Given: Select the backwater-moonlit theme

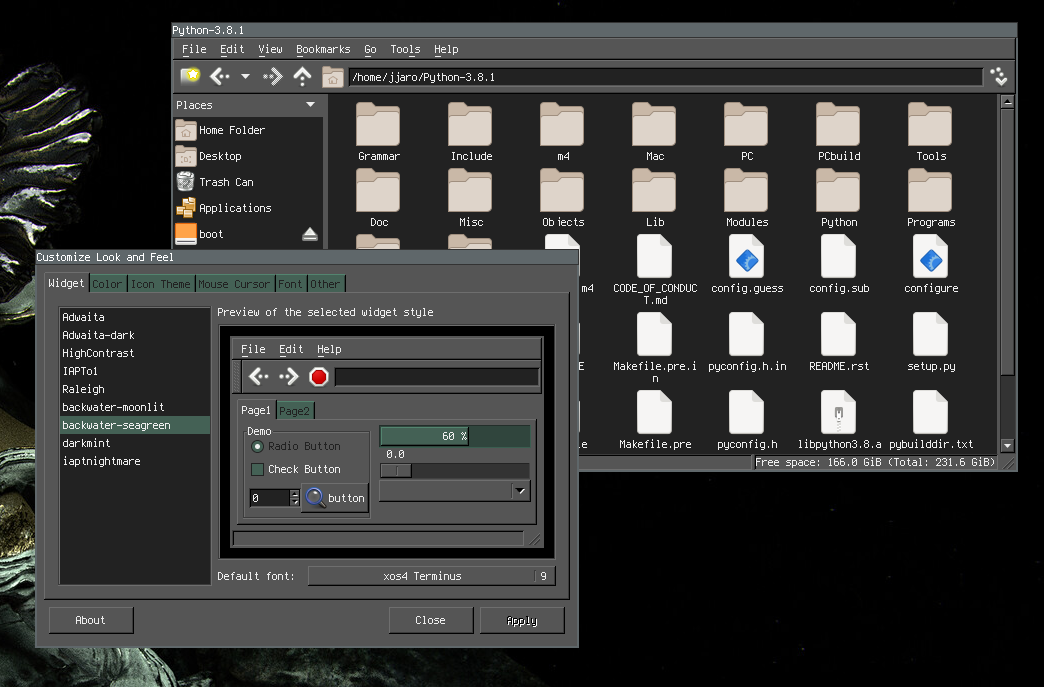Looking at the screenshot, I should [135, 407].
